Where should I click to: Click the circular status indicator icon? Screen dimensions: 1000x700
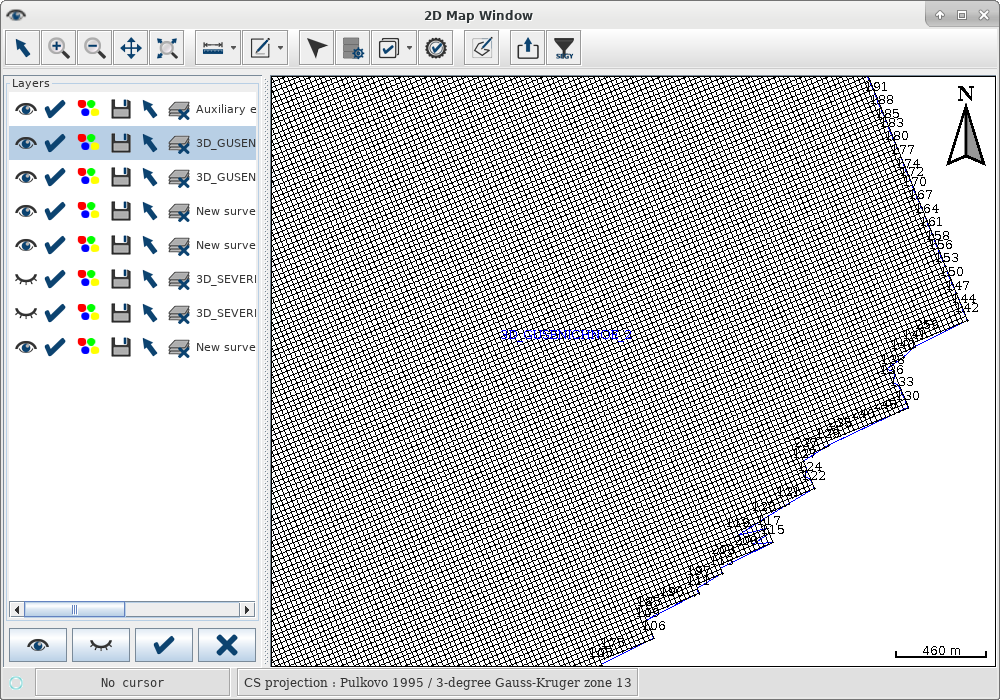[x=17, y=683]
